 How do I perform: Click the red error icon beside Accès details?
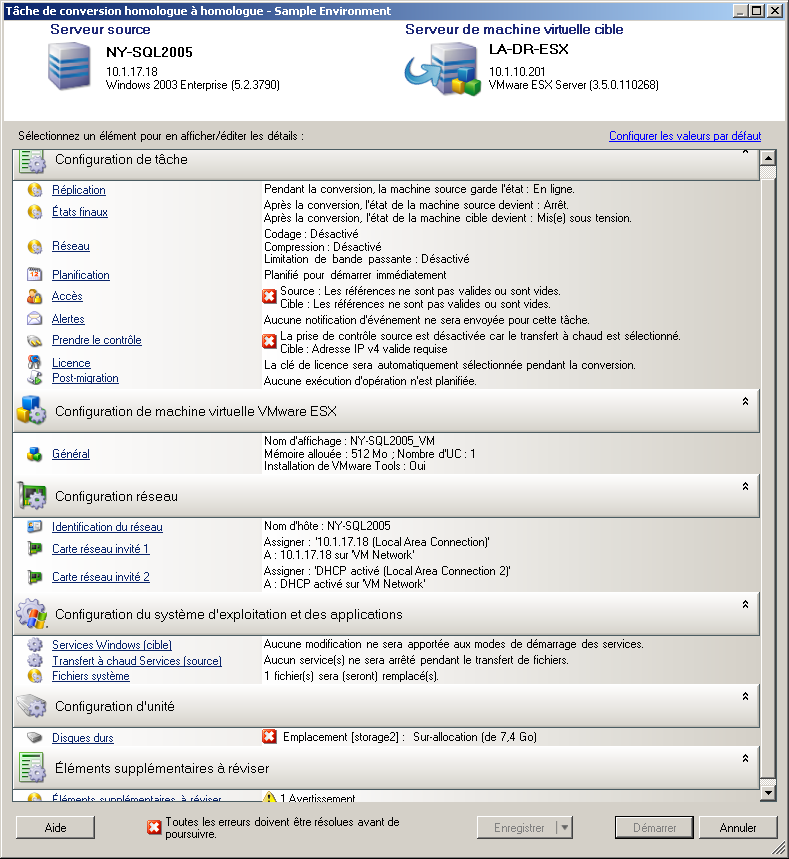269,297
